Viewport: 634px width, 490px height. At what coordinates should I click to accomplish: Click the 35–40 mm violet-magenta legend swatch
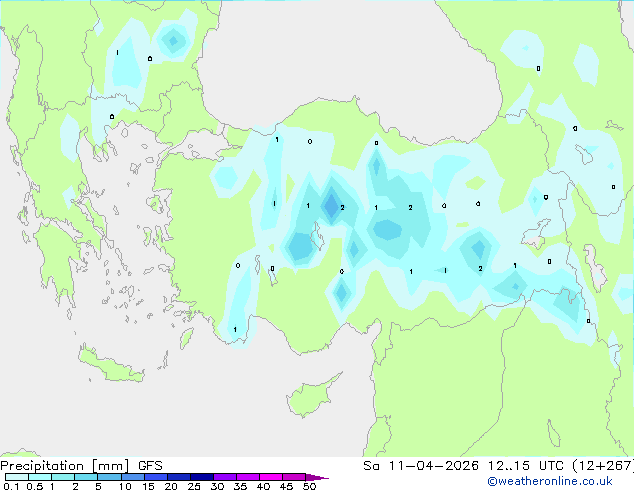(x=247, y=477)
